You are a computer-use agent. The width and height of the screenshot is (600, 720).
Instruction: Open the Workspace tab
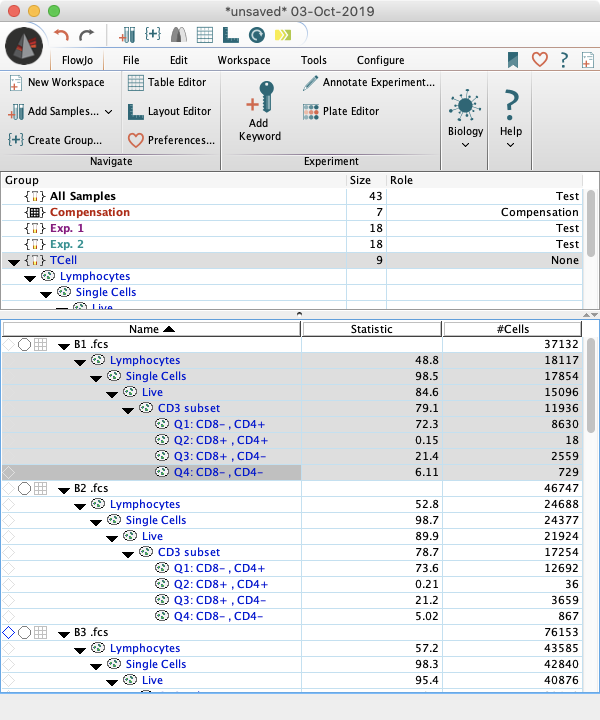coord(244,60)
